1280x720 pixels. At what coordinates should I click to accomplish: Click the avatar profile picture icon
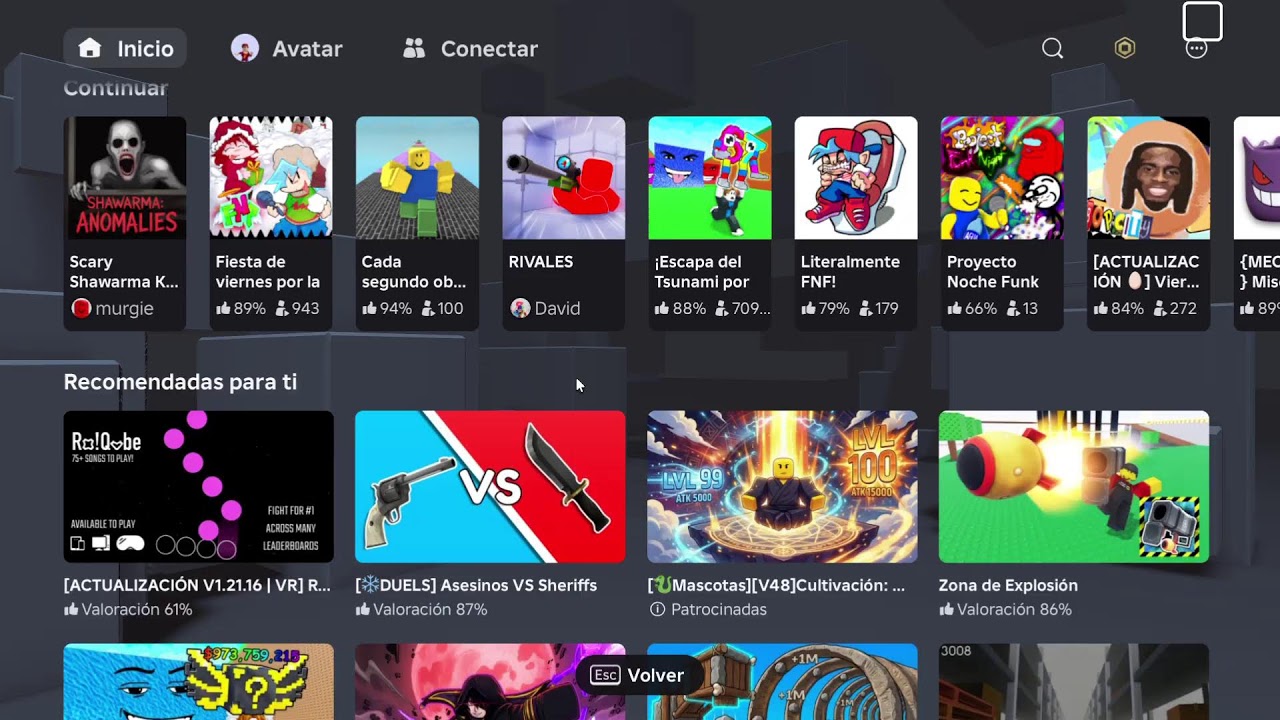pos(244,48)
